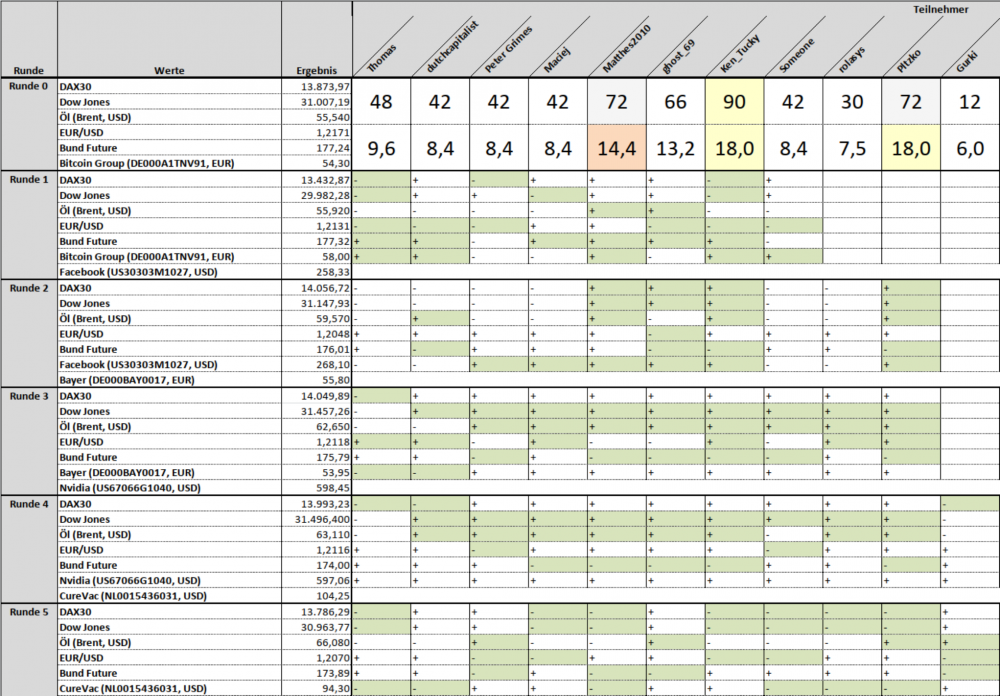This screenshot has width=1000, height=696.
Task: Click the 'Matthes2010' participant header
Action: pyautogui.click(x=626, y=49)
